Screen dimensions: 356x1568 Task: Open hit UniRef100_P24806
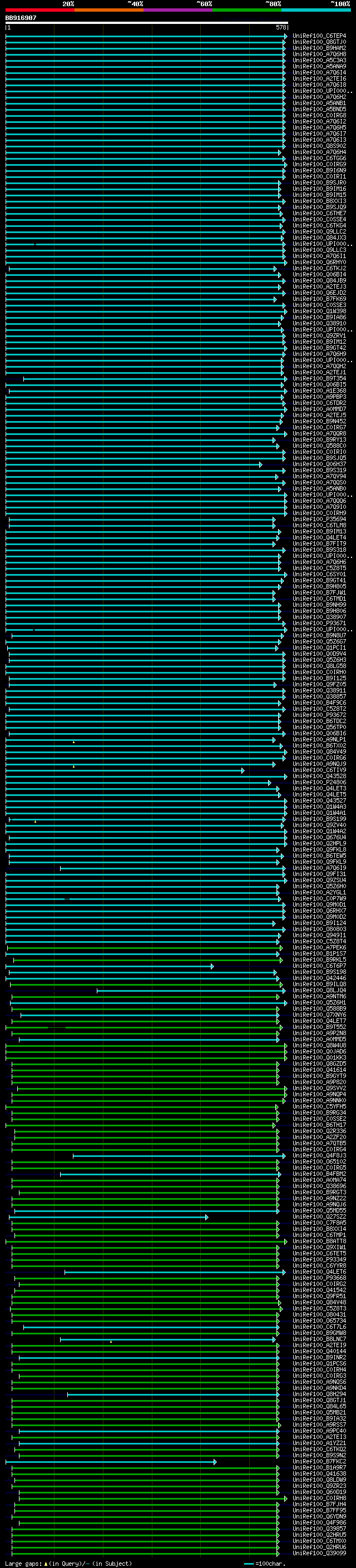click(319, 783)
